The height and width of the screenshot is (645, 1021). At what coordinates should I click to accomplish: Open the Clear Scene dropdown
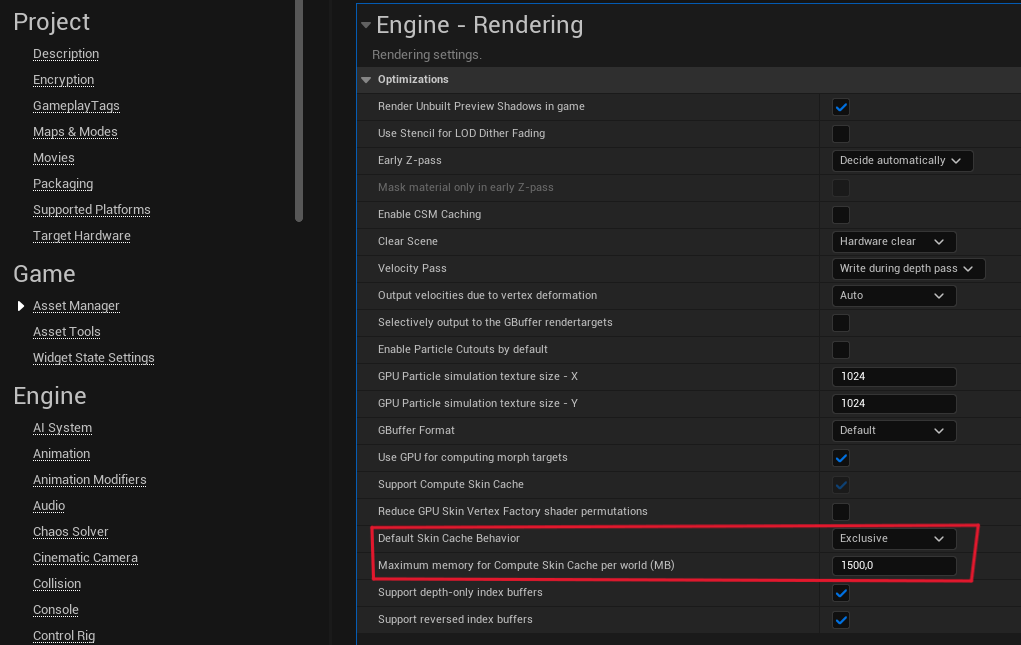[893, 242]
